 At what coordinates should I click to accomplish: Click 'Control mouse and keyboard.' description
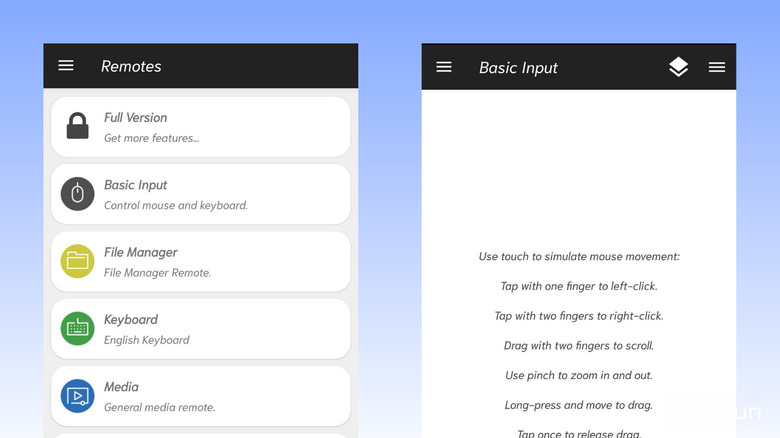tap(175, 205)
